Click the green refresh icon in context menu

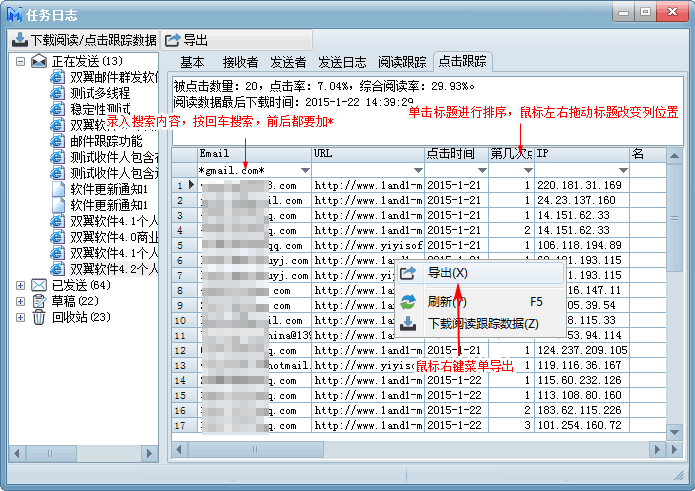(x=408, y=302)
